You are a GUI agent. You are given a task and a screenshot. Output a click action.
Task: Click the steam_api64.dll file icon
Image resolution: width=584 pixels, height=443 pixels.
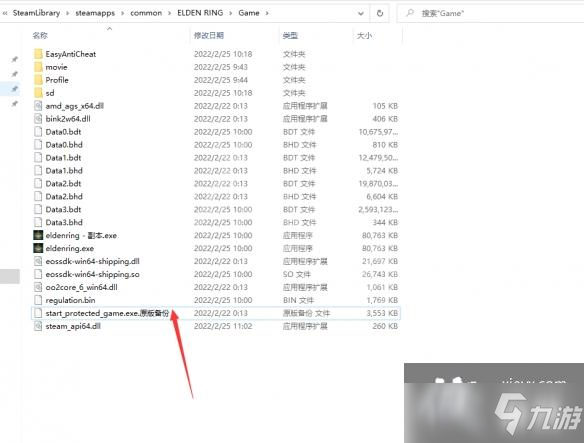click(x=38, y=326)
